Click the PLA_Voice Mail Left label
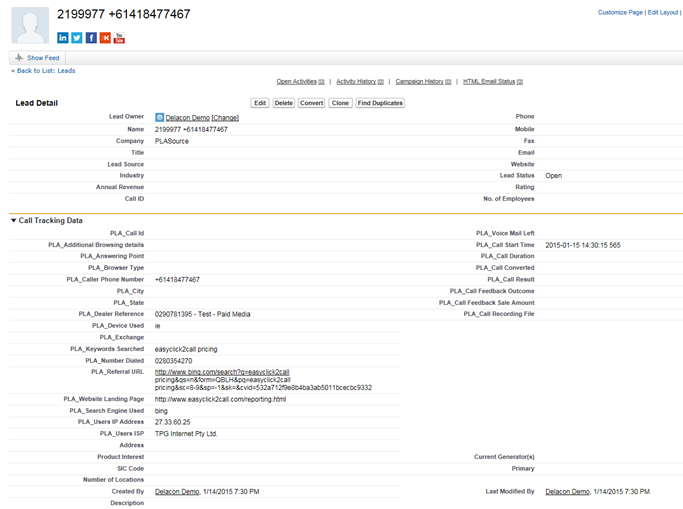This screenshot has width=683, height=509. [505, 233]
